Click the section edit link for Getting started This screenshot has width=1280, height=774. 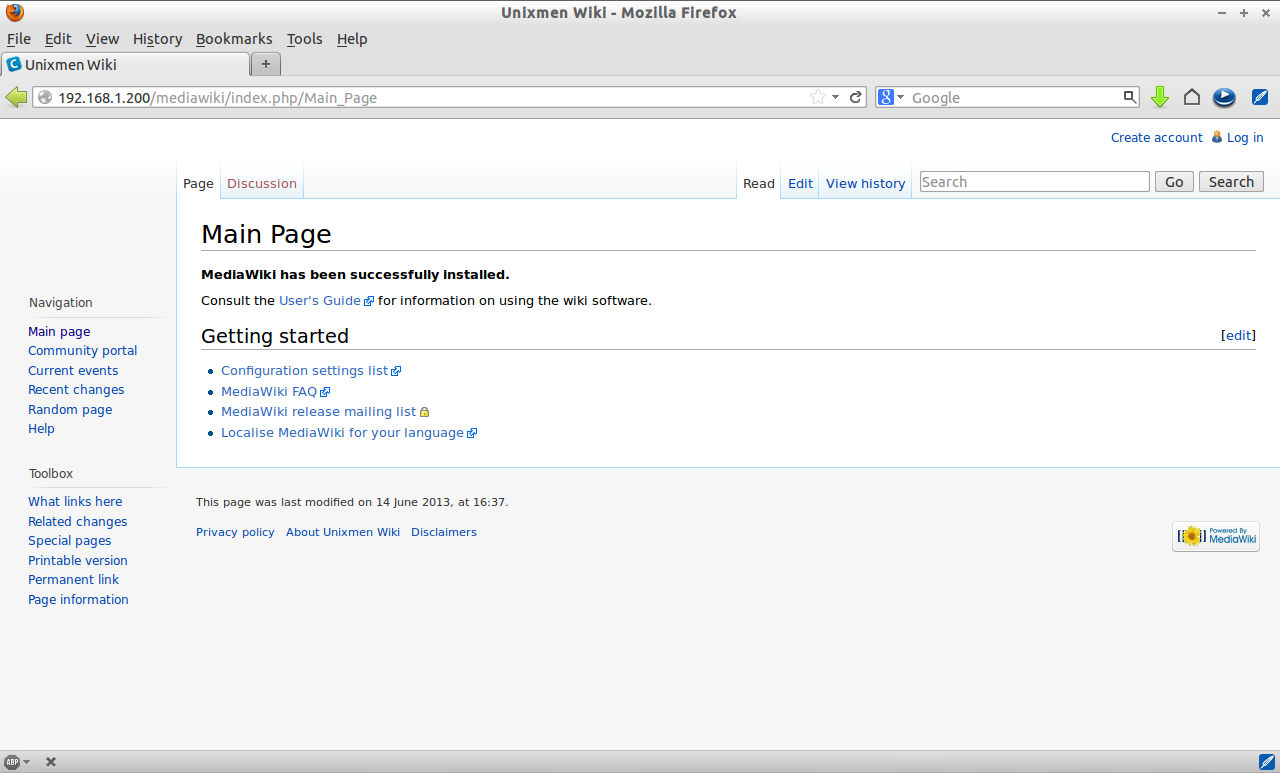tap(1239, 335)
